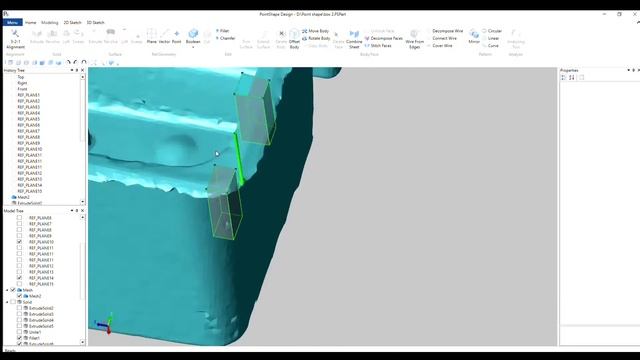This screenshot has width=640, height=360.
Task: Uncheck the Fillet1 checkbox
Action: coord(19,338)
